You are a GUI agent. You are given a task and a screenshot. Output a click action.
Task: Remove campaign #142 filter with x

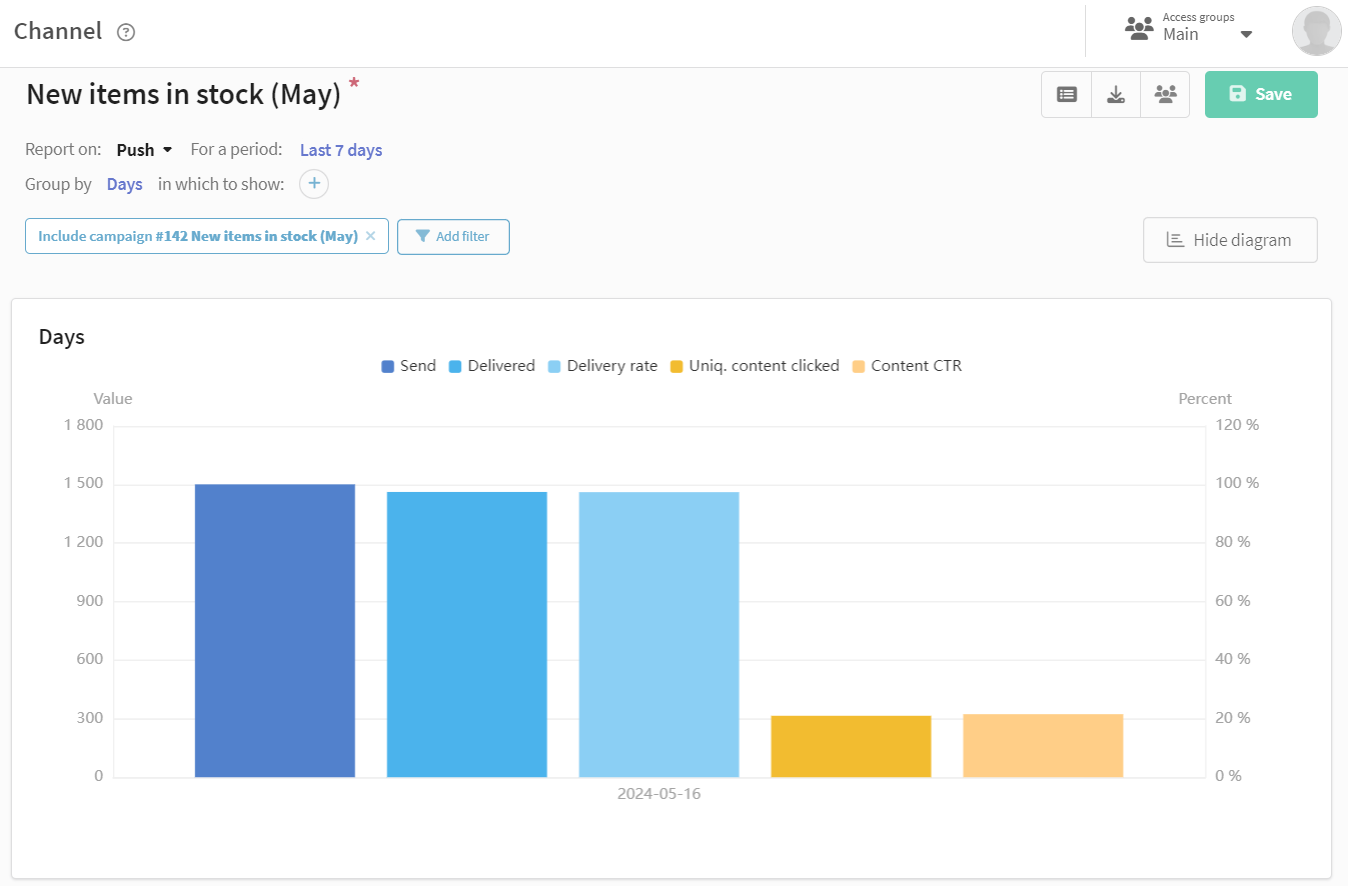click(371, 236)
